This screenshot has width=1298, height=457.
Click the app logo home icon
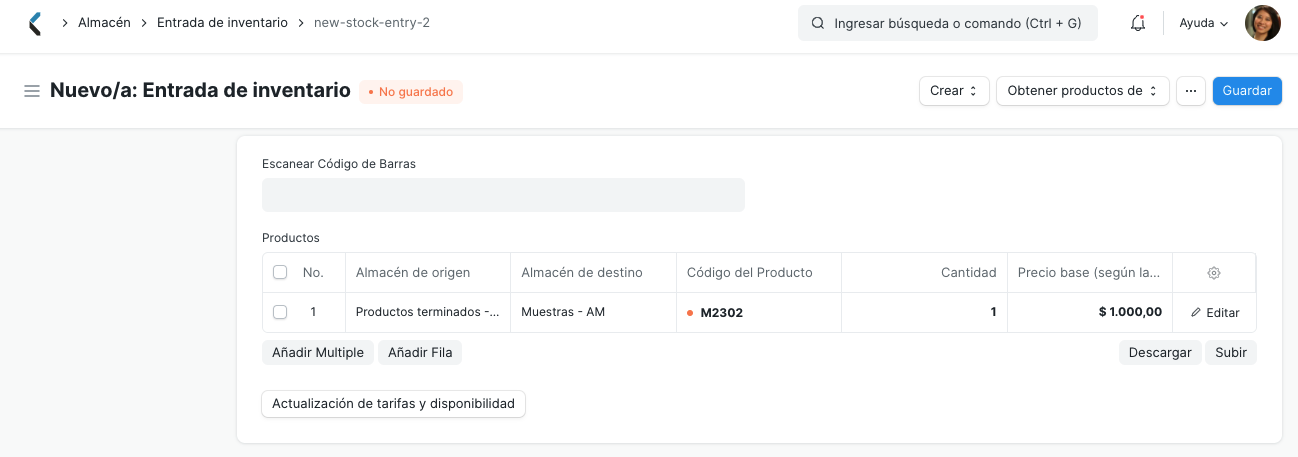(35, 23)
